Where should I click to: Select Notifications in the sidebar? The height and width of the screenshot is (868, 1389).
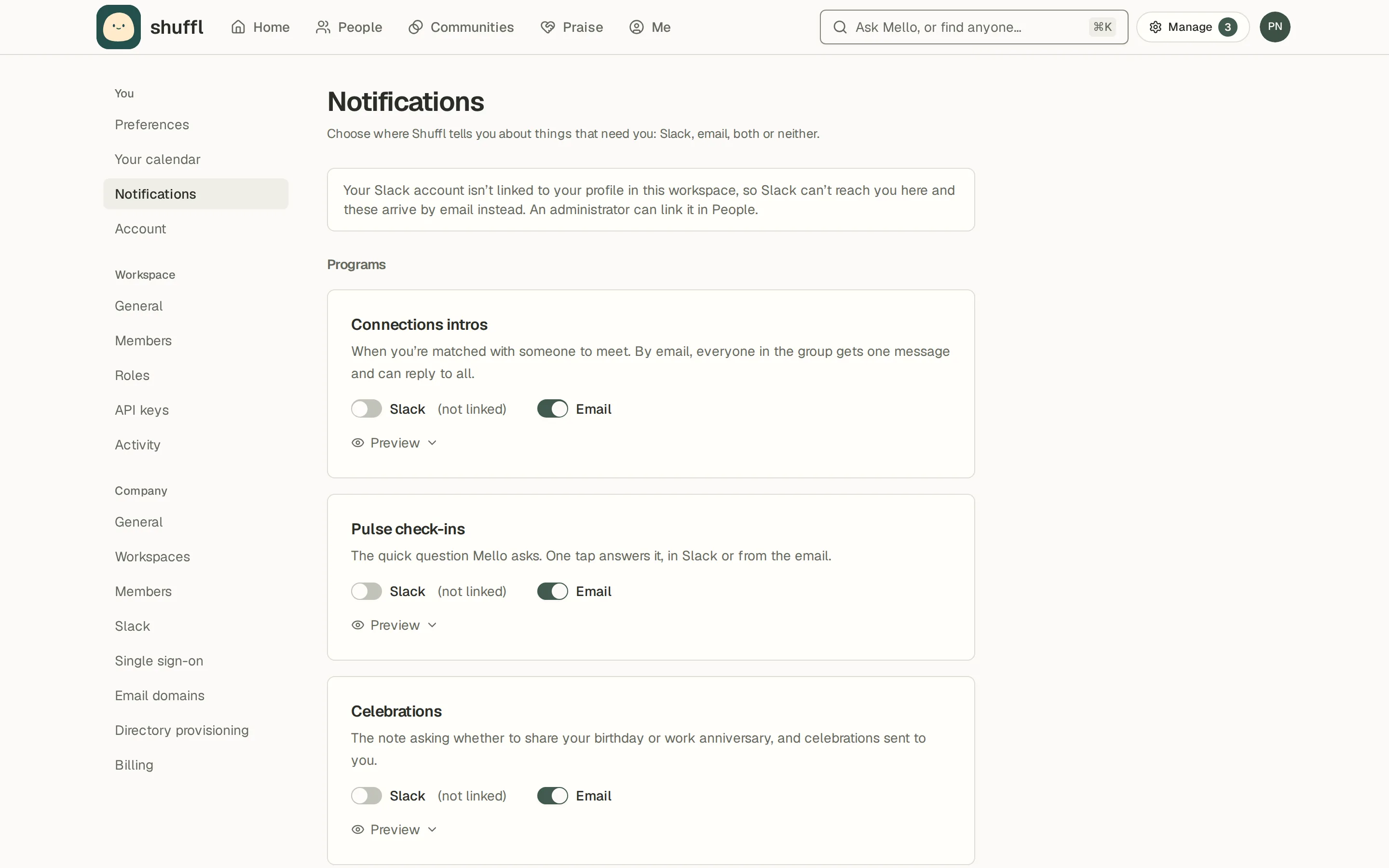click(196, 194)
